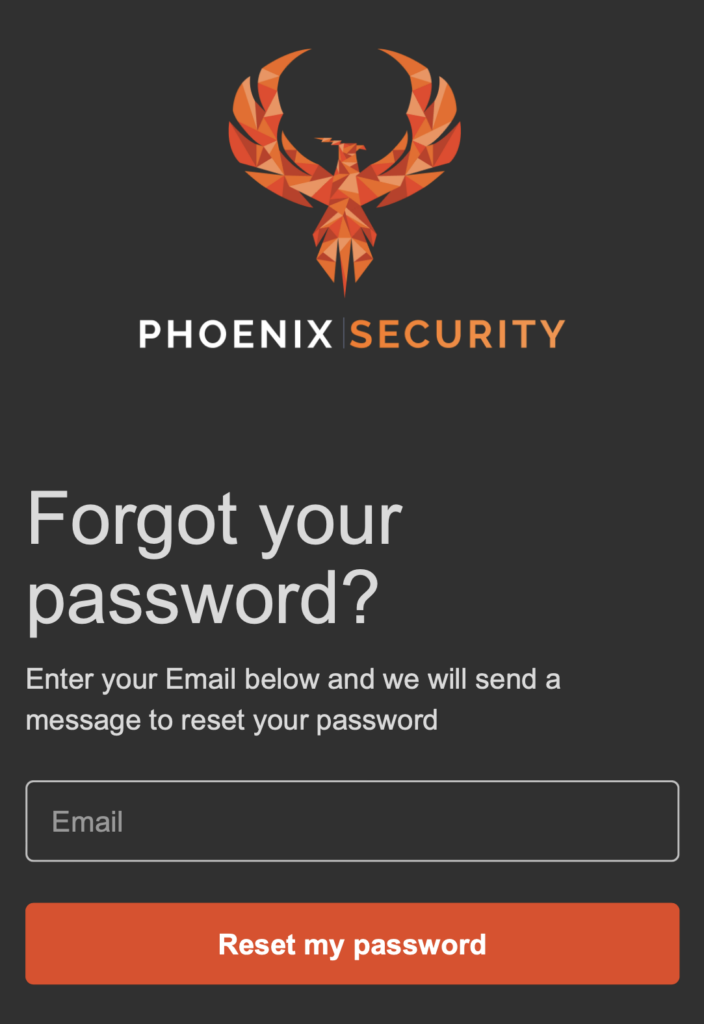Click the Forgot your password heading

pos(214,560)
